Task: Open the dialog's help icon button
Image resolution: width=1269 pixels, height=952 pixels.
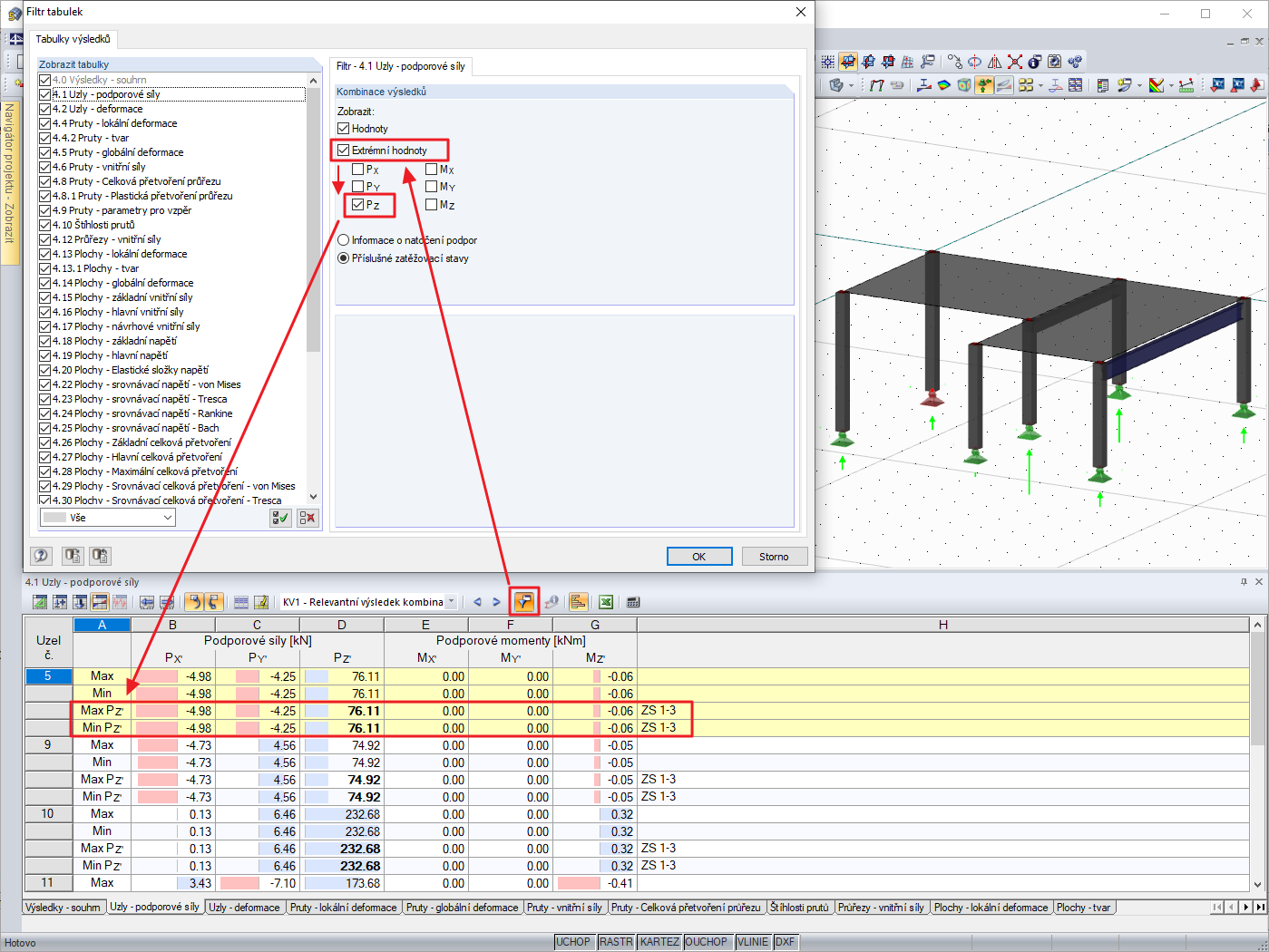Action: 41,556
